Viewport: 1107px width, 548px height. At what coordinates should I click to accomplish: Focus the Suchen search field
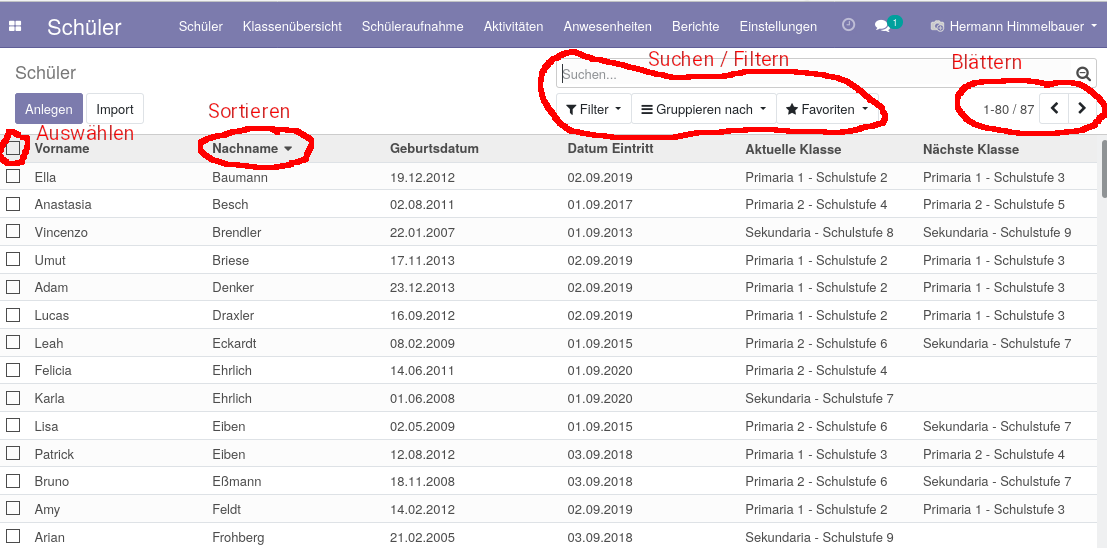coord(810,74)
